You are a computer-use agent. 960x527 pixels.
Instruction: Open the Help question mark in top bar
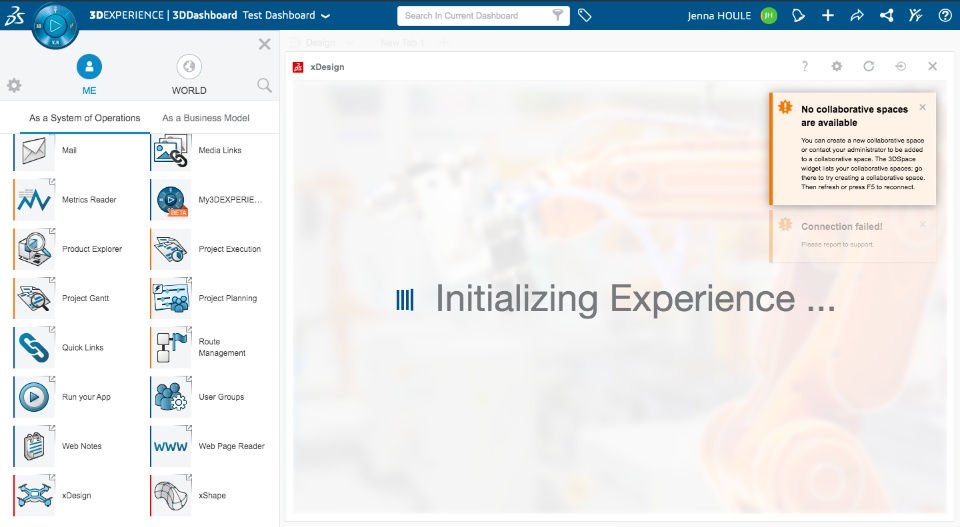pos(945,15)
